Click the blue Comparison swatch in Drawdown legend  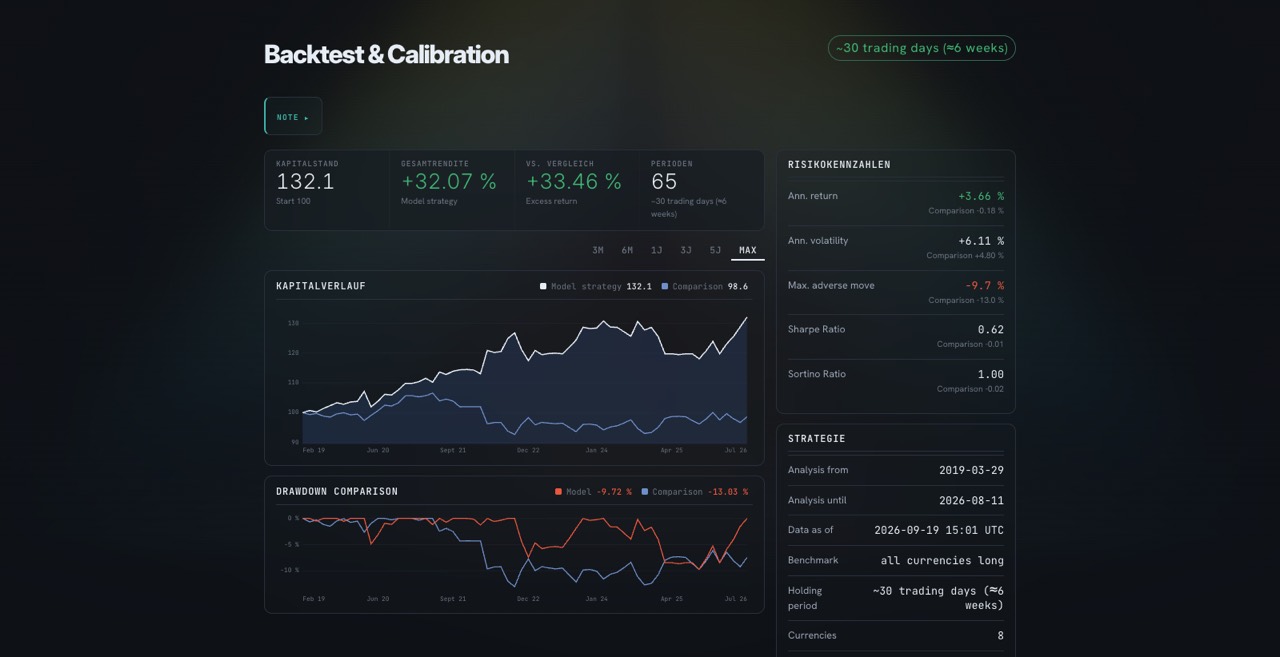[645, 492]
